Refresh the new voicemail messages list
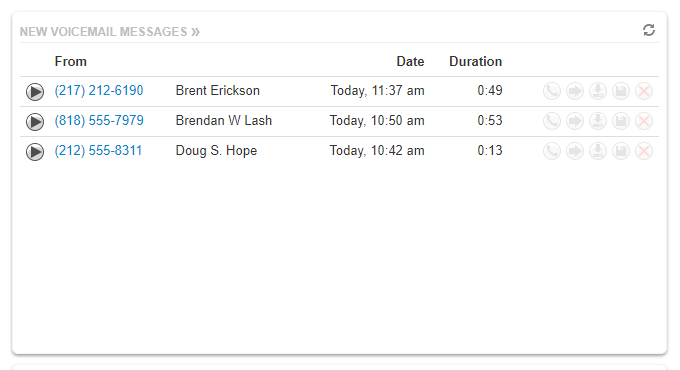 coord(649,30)
